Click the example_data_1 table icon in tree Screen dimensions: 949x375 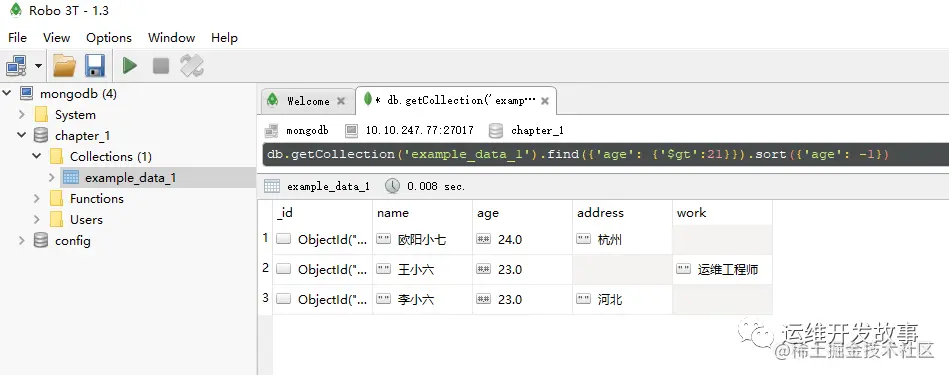click(x=71, y=177)
